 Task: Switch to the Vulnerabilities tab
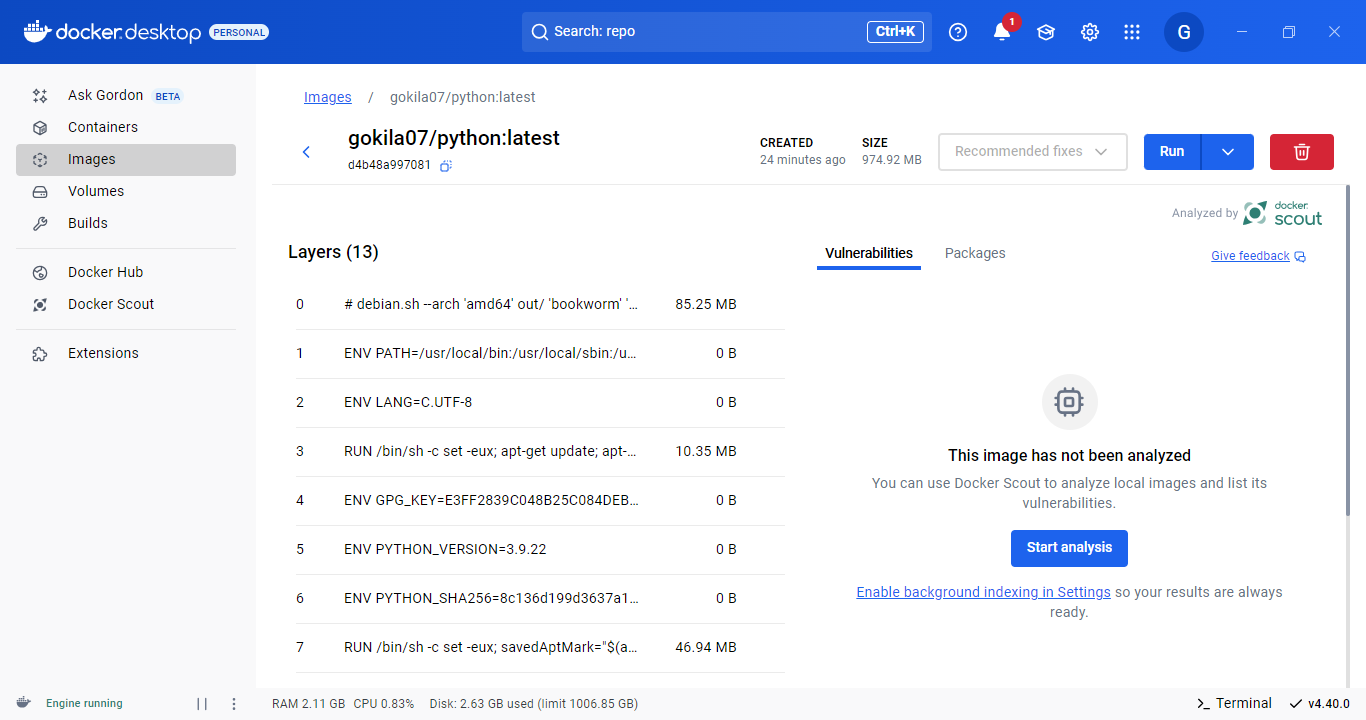[x=869, y=254]
